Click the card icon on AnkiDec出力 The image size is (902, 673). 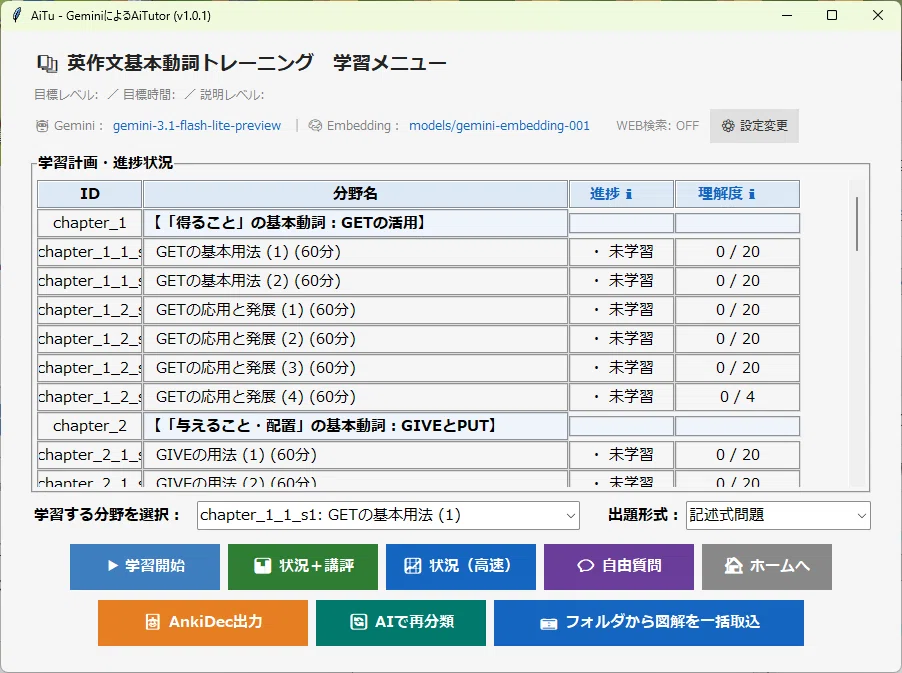point(152,622)
